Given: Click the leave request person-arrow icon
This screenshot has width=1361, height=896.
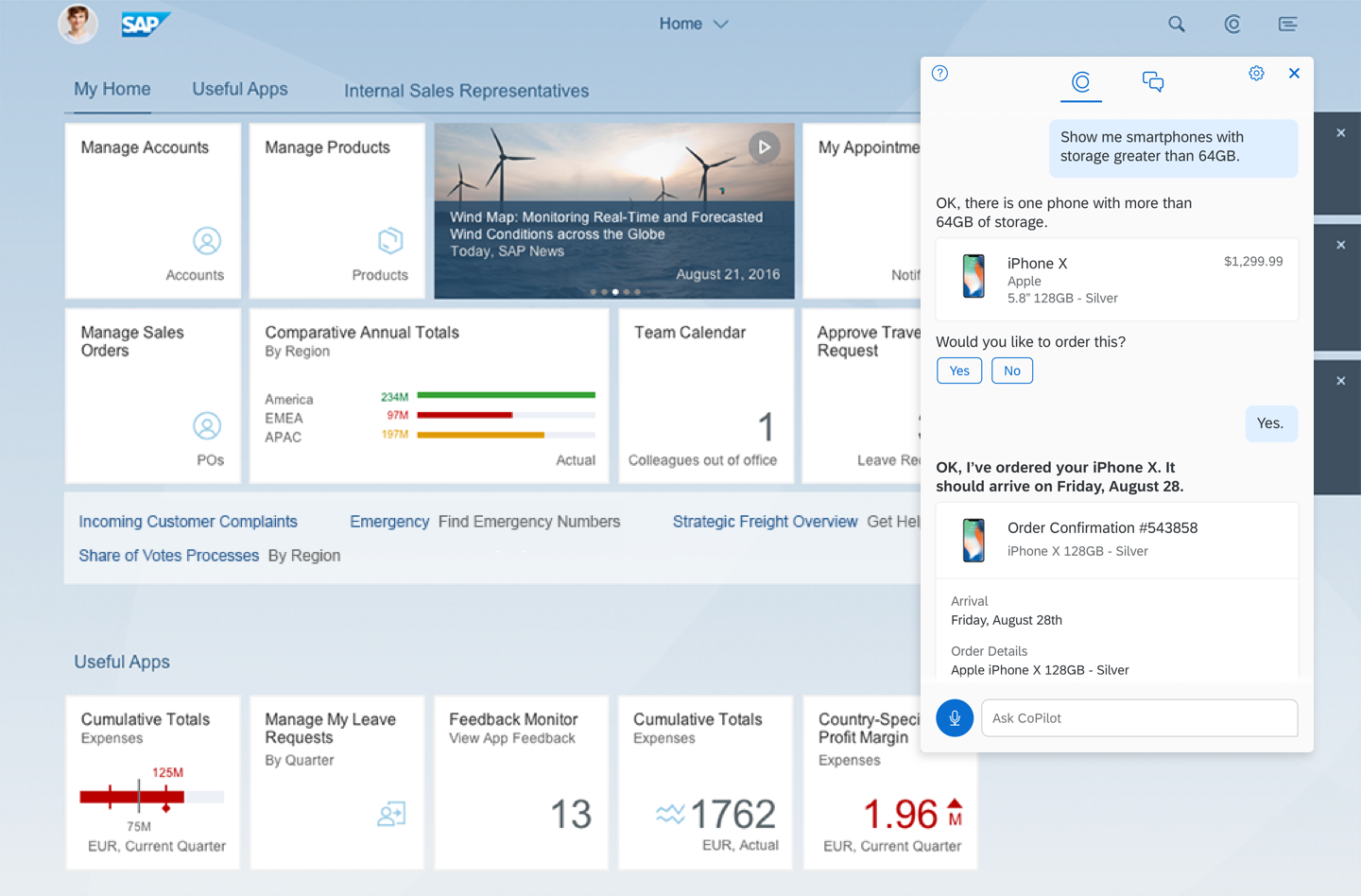Looking at the screenshot, I should tap(391, 814).
